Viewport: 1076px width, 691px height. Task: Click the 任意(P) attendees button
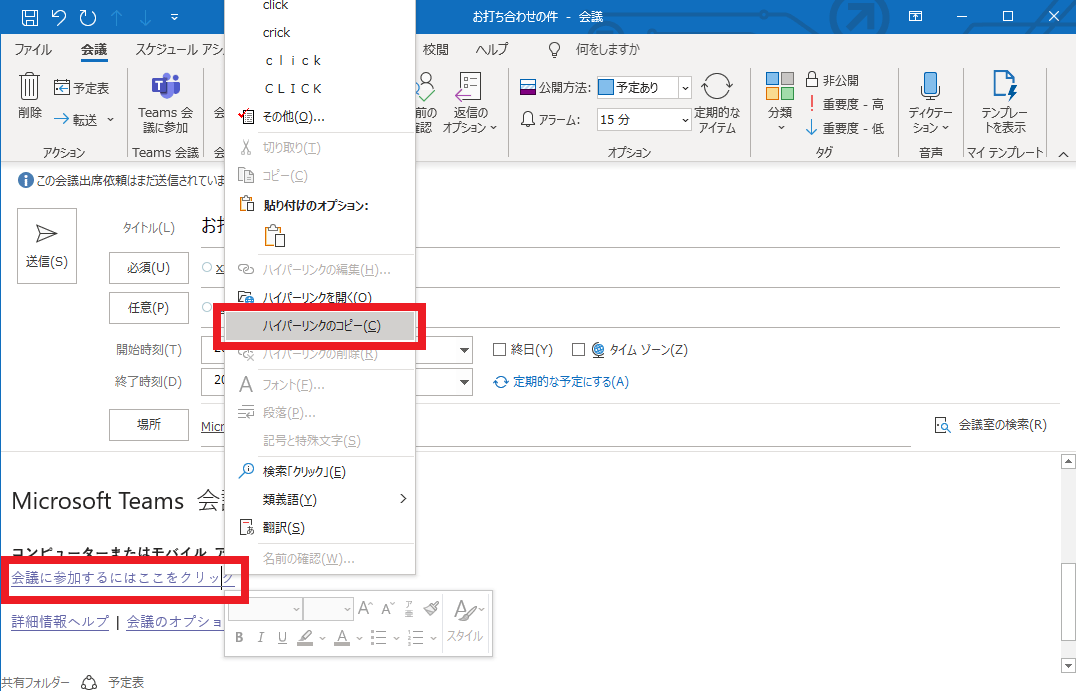149,307
